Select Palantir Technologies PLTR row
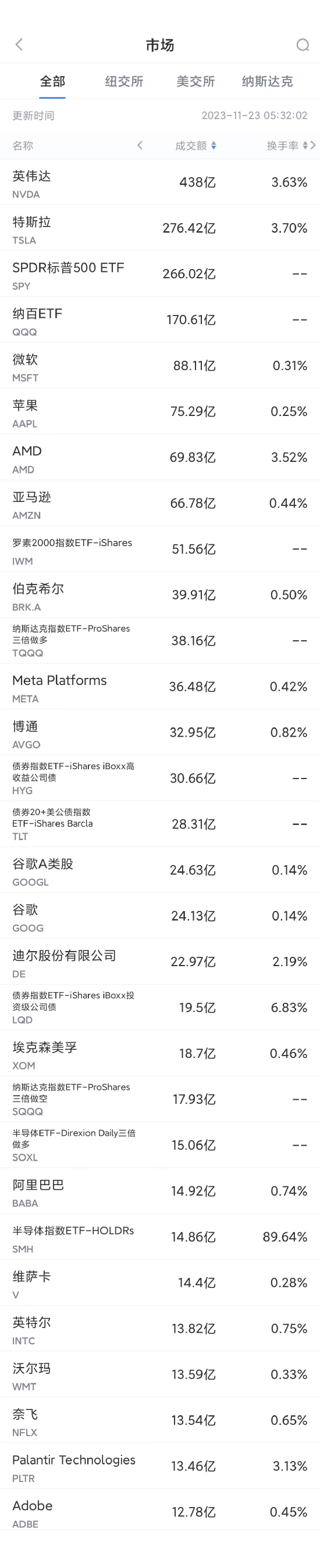Image resolution: width=320 pixels, height=1568 pixels. (x=159, y=1466)
